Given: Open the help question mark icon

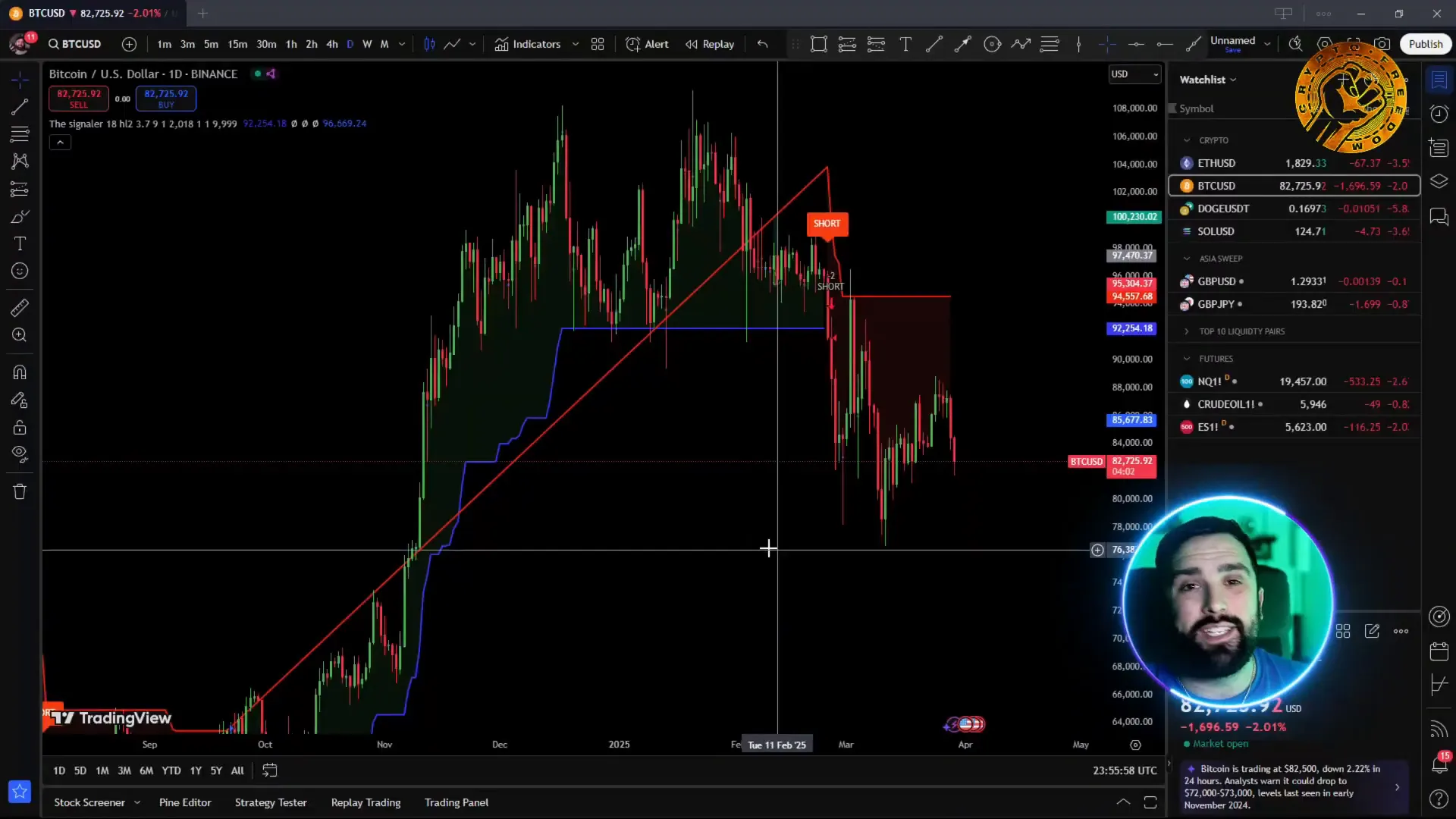Looking at the screenshot, I should 1439,799.
